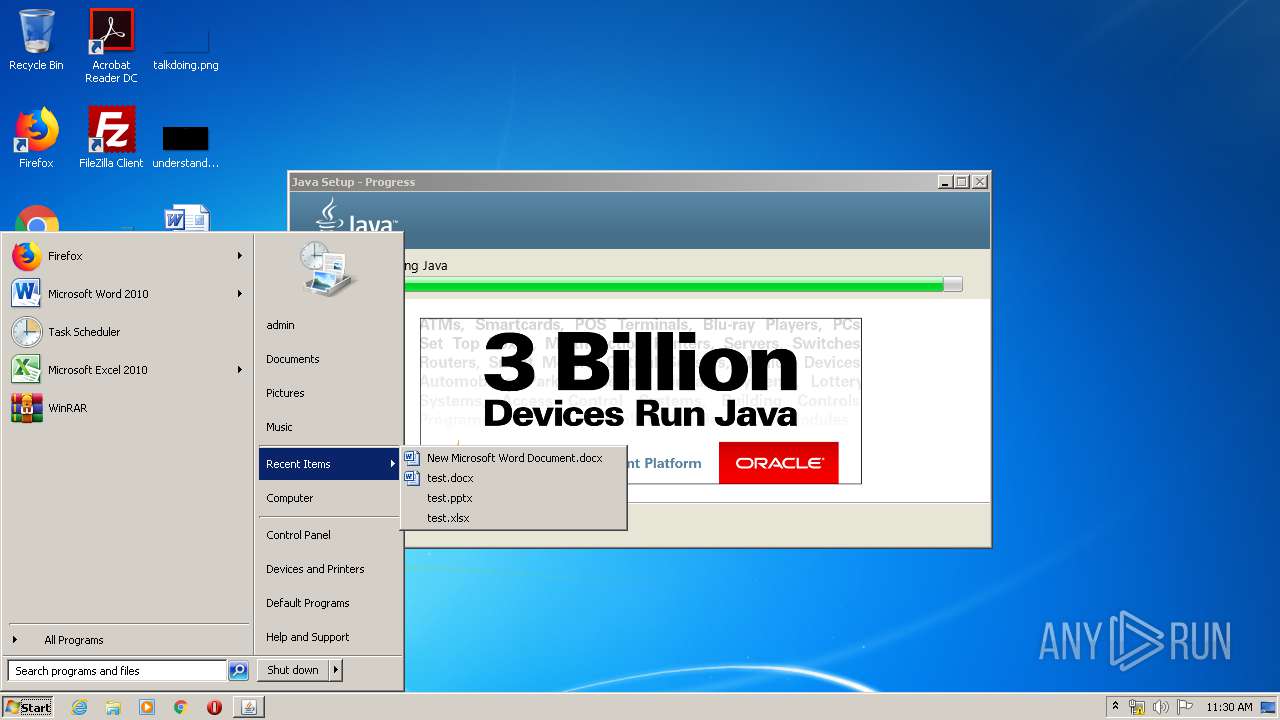Select the understand... desktop file
This screenshot has height=720, width=1280.
(x=186, y=146)
